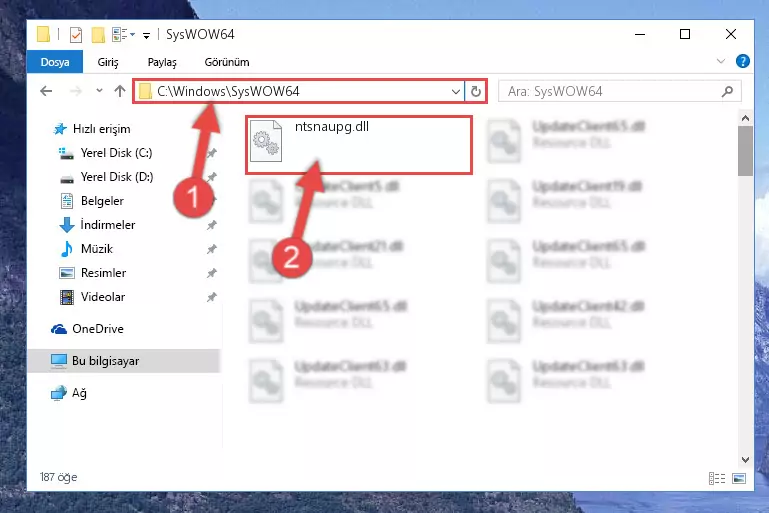Go up one folder level
This screenshot has height=513, width=769.
pos(120,91)
